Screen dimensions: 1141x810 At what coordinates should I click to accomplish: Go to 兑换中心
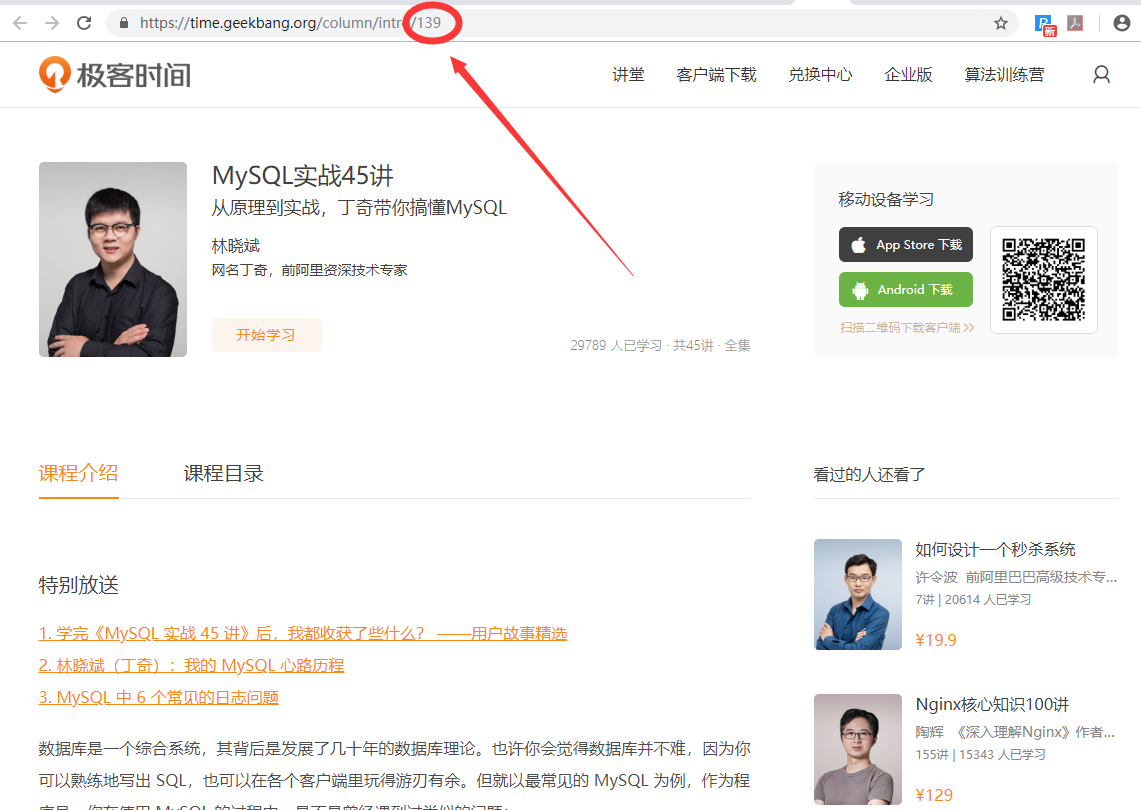[x=820, y=75]
